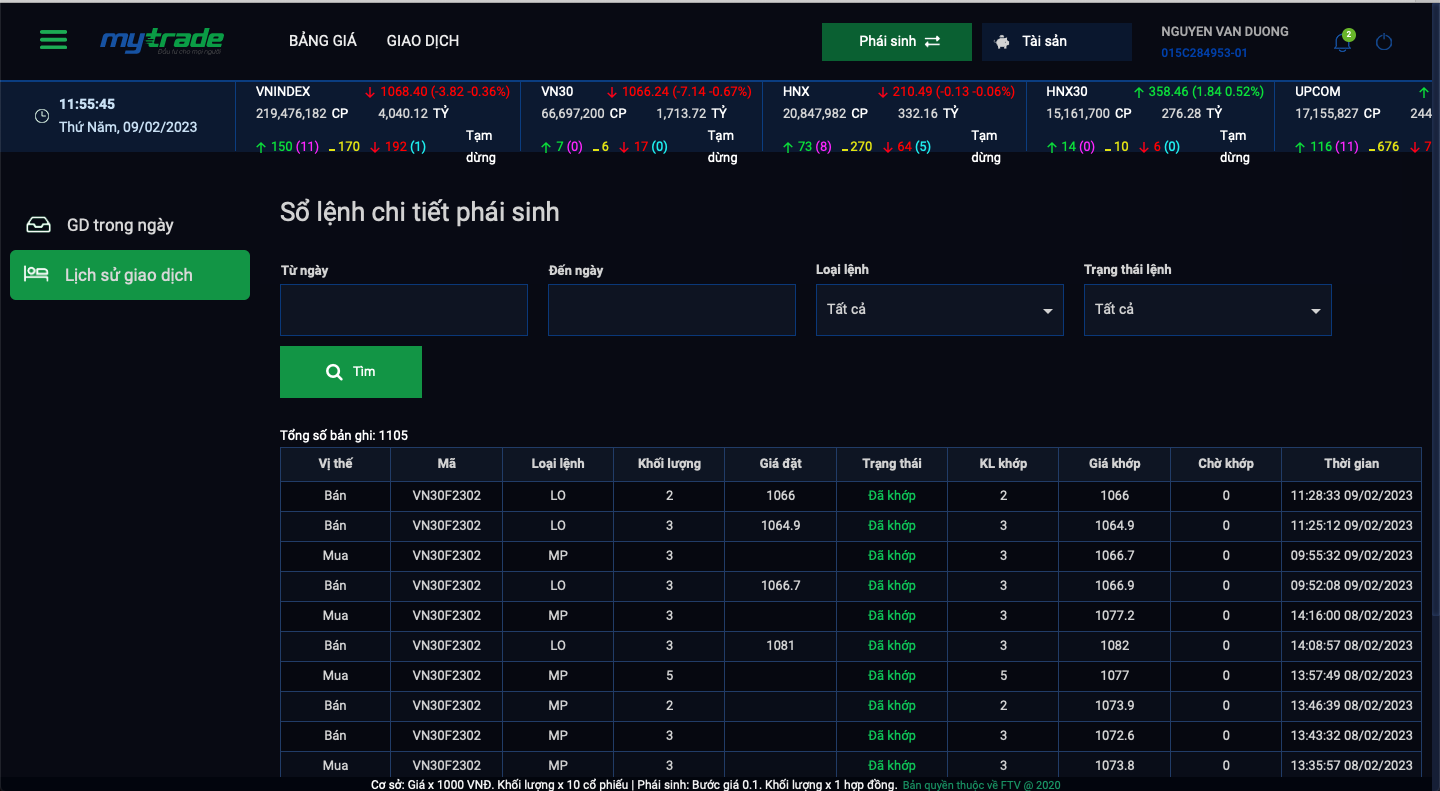Click the Trạng thái column header
The image size is (1440, 791).
pos(891,464)
